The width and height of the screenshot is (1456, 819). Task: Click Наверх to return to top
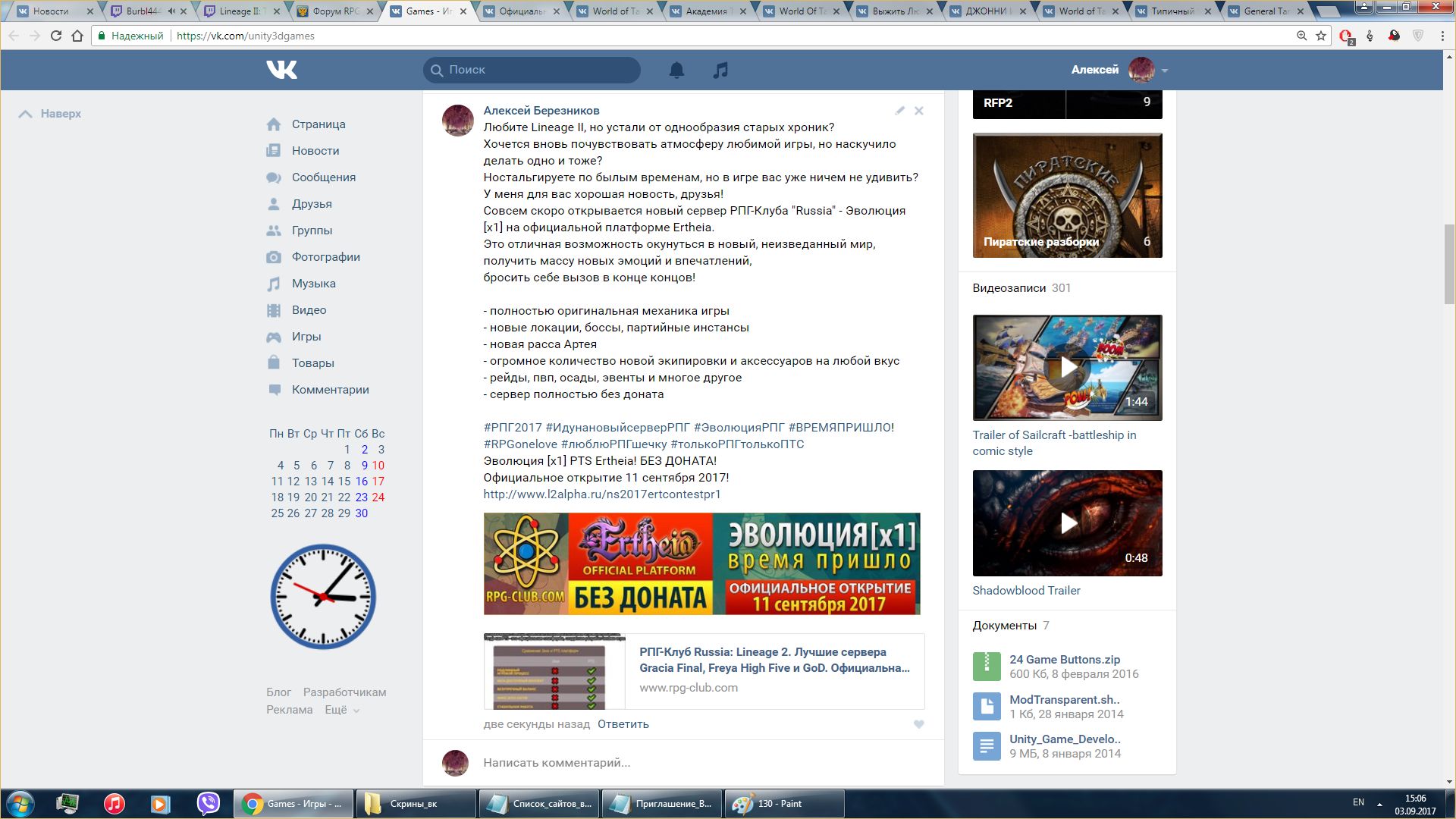[50, 114]
